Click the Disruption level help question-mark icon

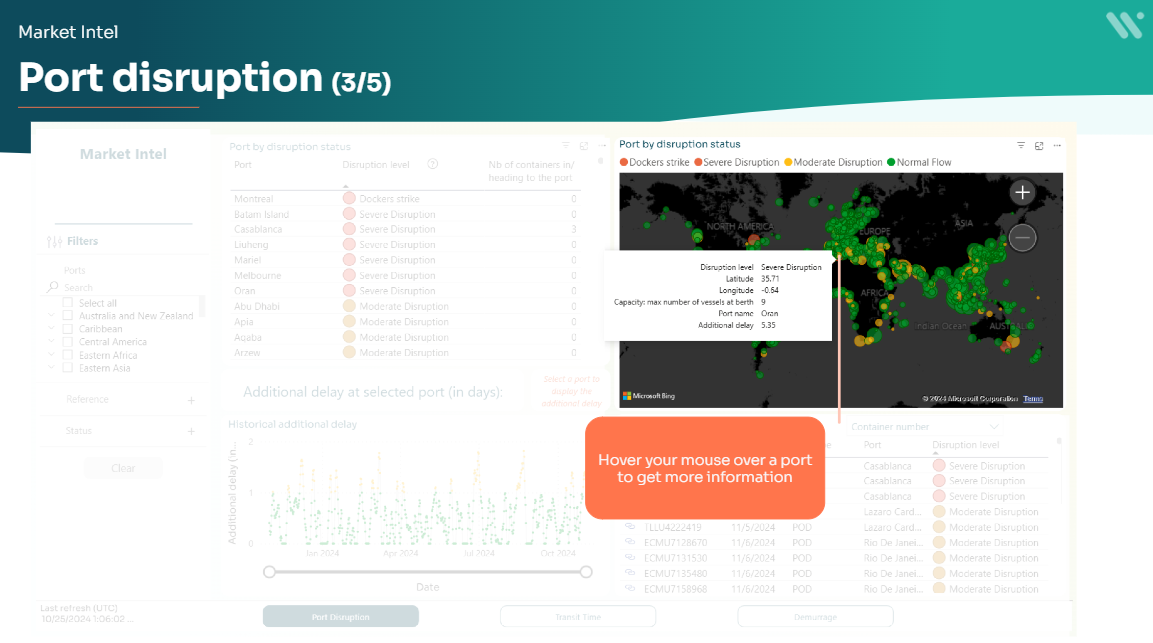pyautogui.click(x=432, y=165)
